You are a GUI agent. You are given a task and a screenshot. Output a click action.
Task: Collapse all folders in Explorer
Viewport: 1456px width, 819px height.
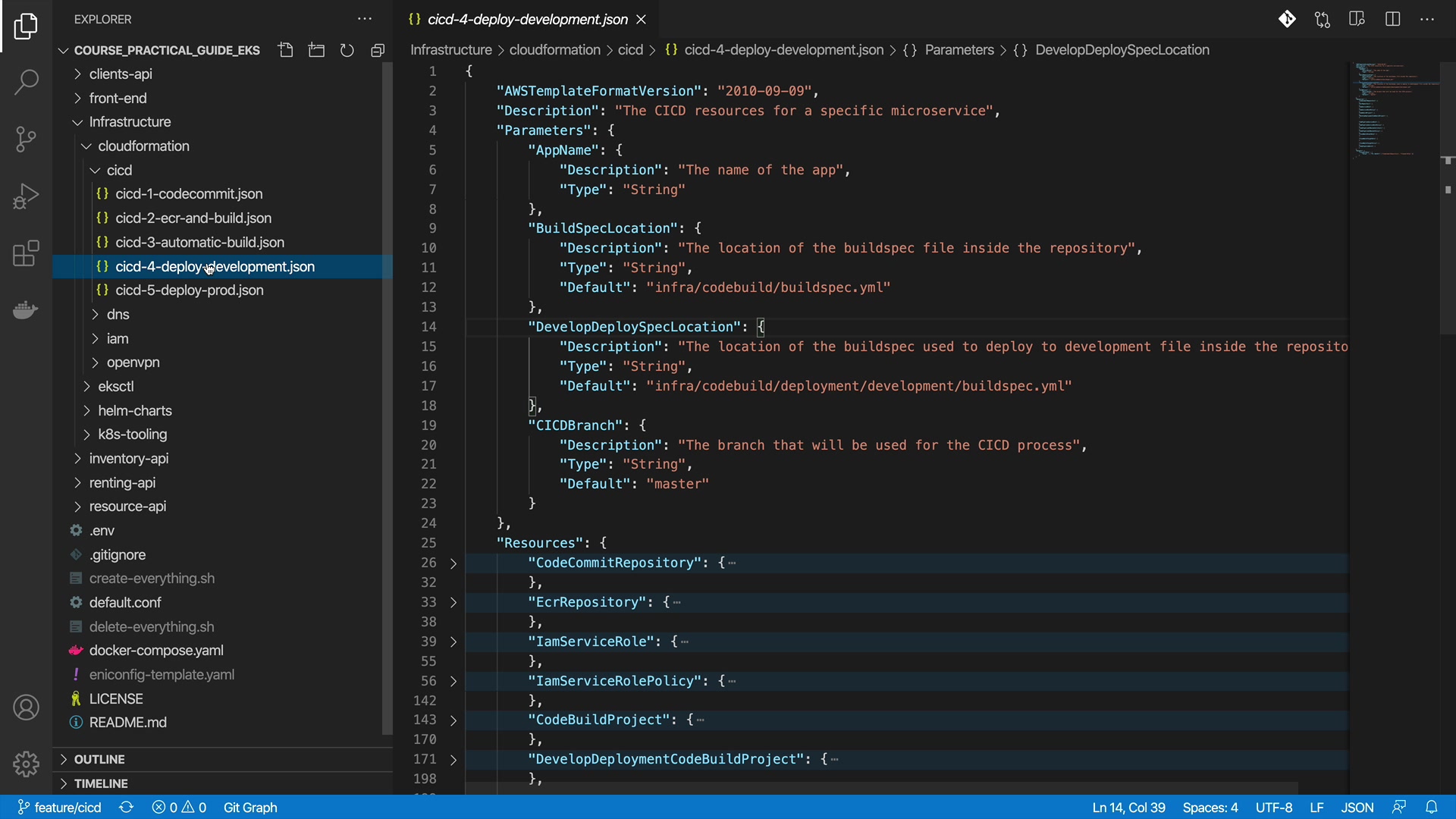(378, 50)
